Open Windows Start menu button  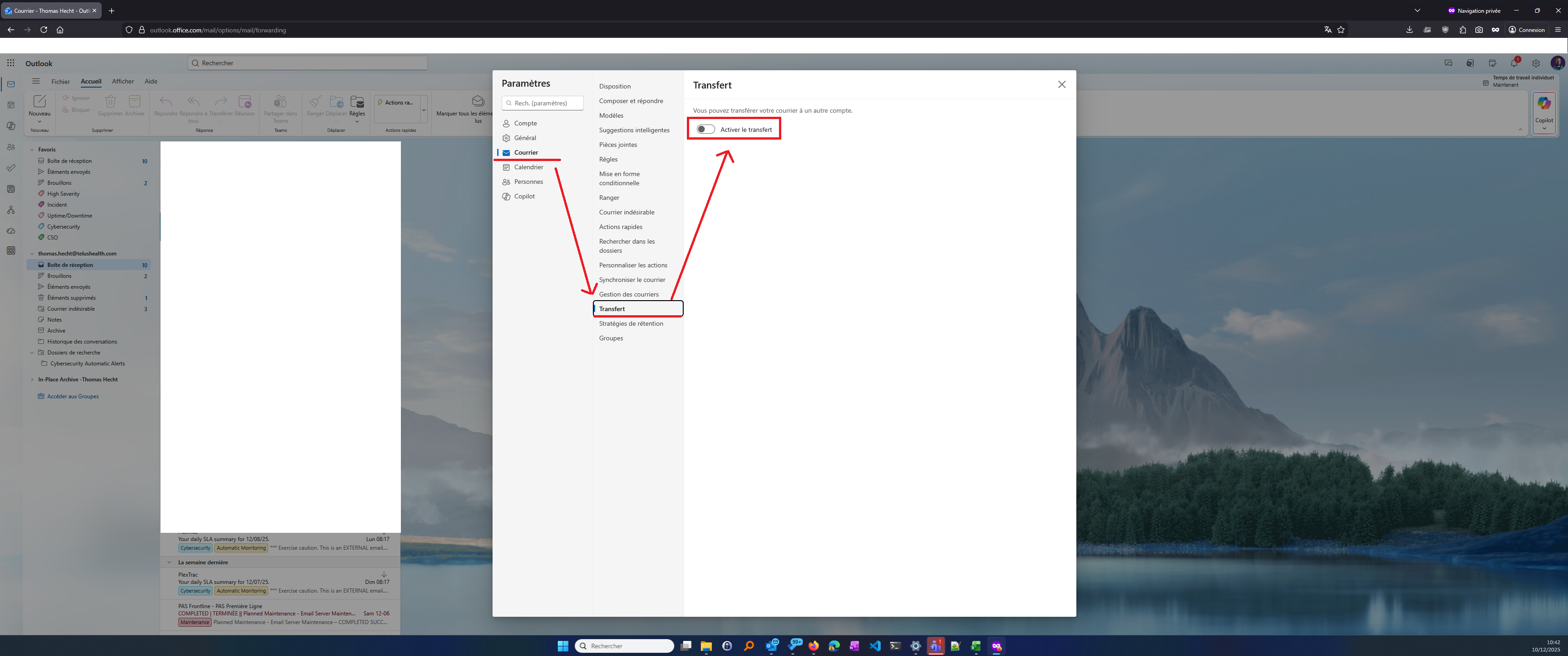562,646
